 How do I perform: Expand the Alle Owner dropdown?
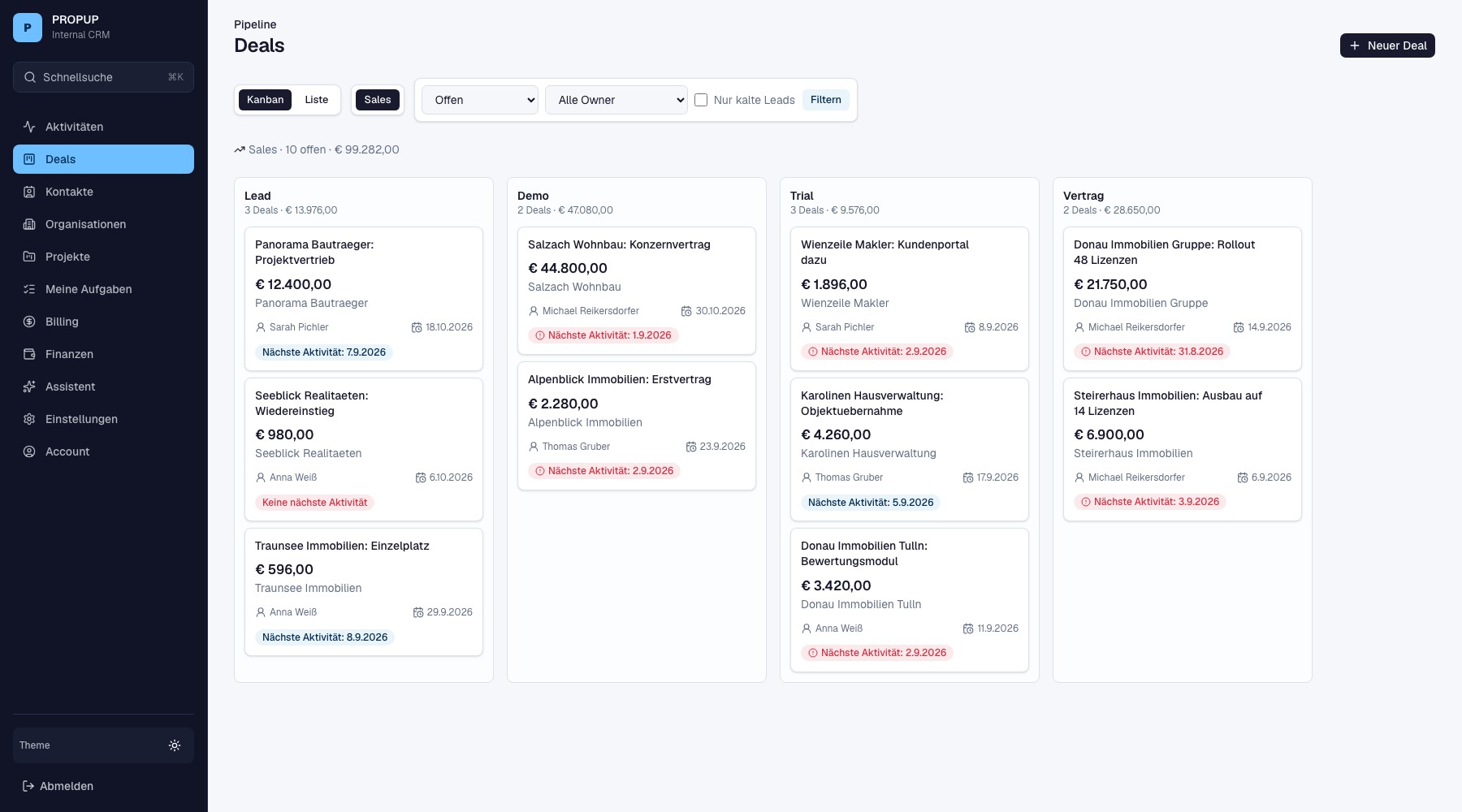(616, 100)
